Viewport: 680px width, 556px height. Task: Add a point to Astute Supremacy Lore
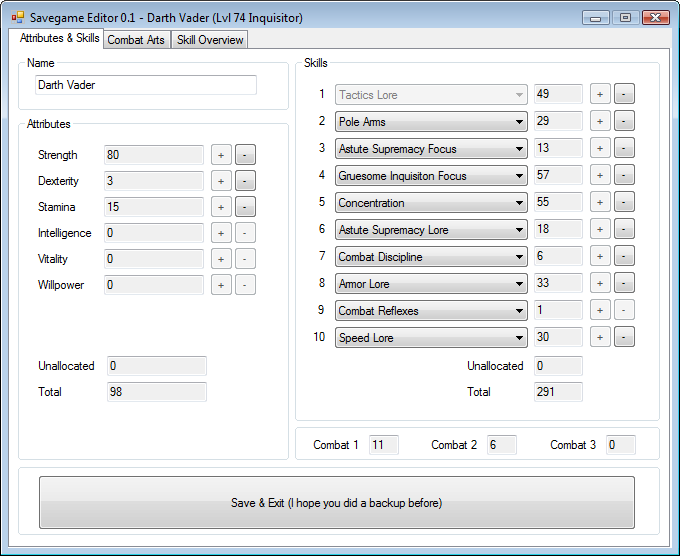[x=600, y=229]
